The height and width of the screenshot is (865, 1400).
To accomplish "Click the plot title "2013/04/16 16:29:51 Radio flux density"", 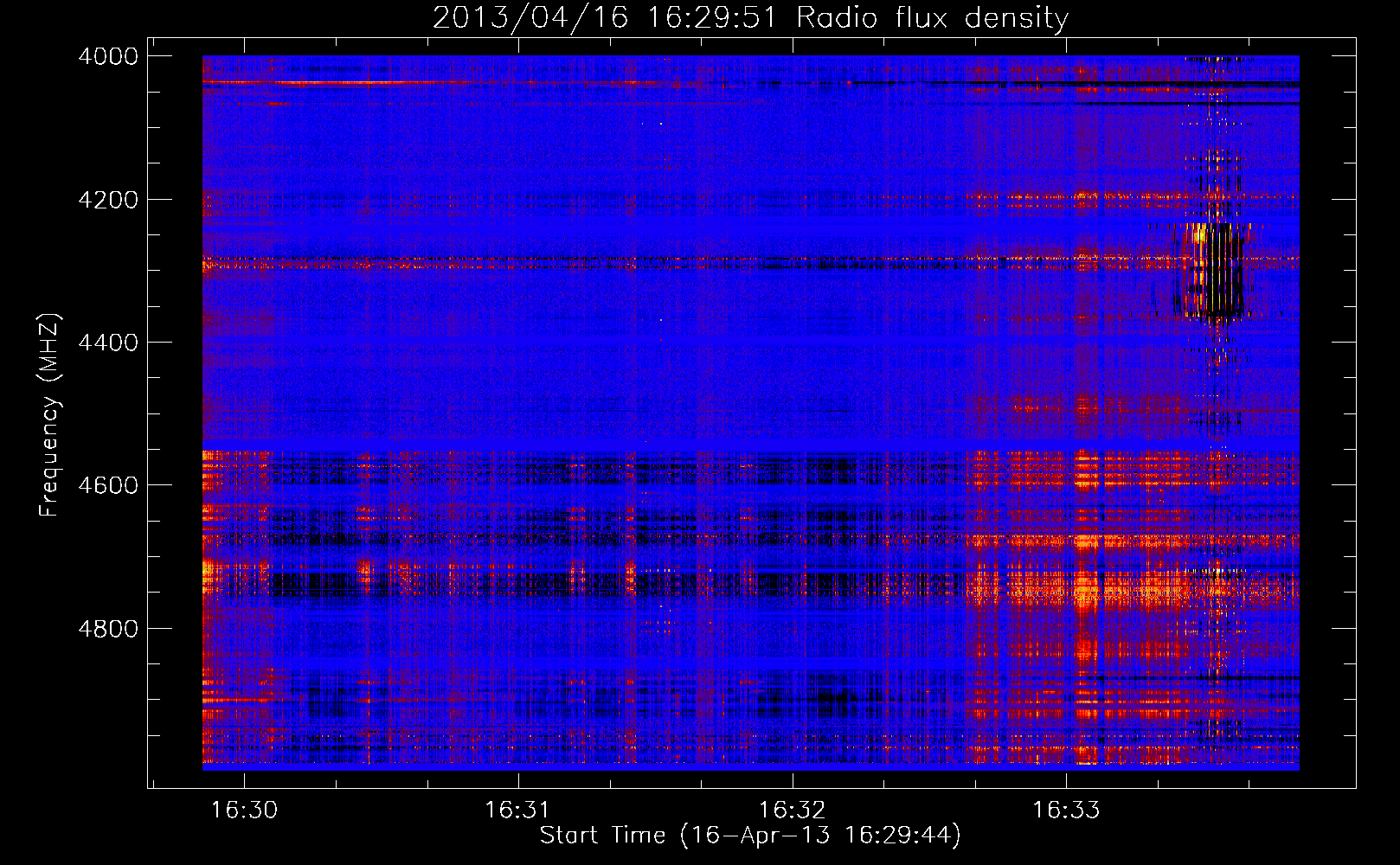I will coord(750,17).
